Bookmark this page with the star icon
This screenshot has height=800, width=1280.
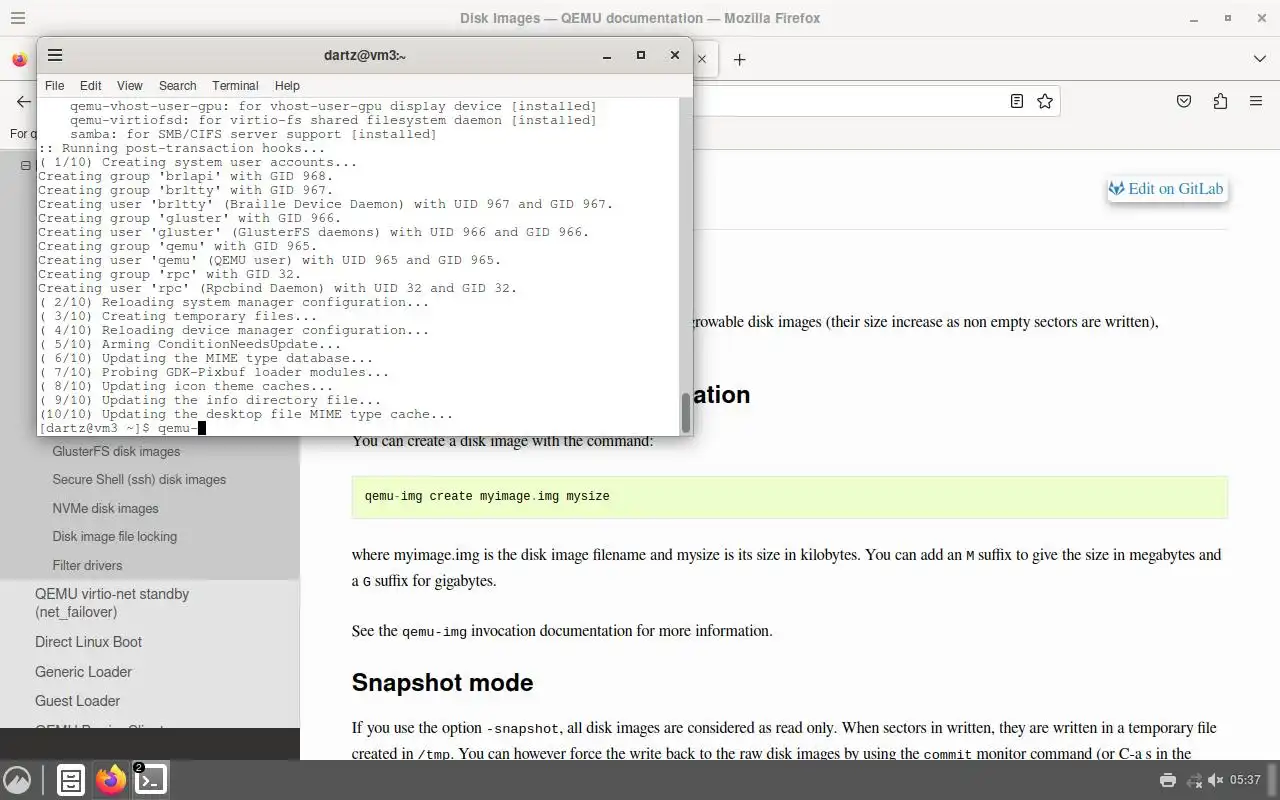[1045, 101]
